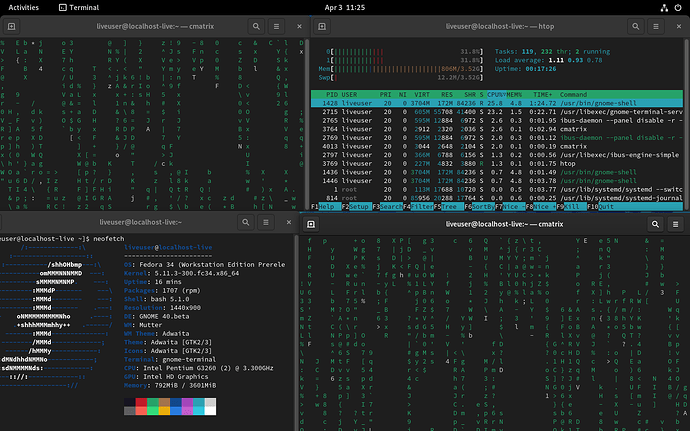
Task: Close the htop terminal window
Action: [x=679, y=26]
